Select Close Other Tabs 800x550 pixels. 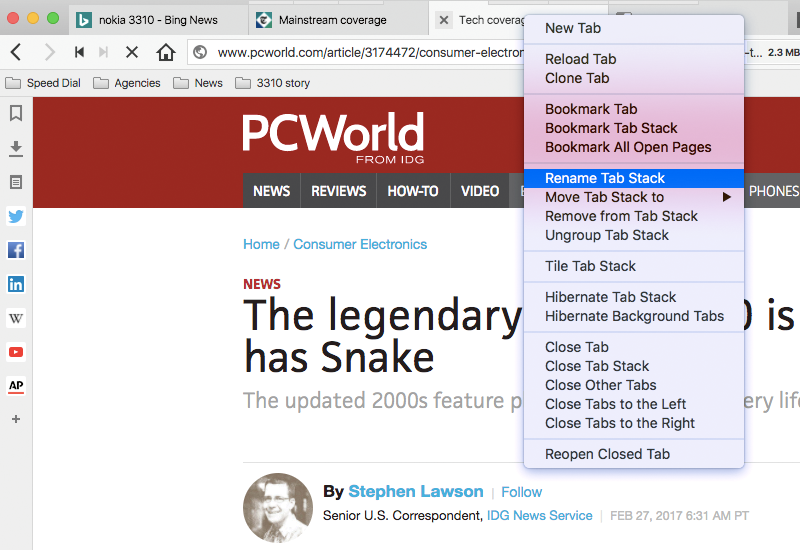pyautogui.click(x=634, y=385)
